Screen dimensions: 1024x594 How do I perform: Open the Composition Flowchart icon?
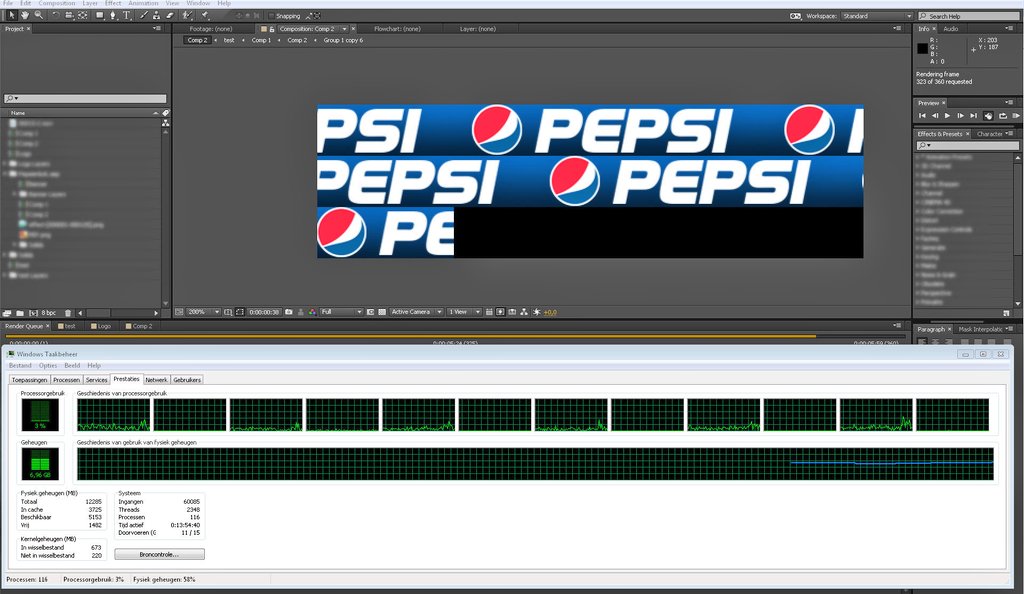524,312
